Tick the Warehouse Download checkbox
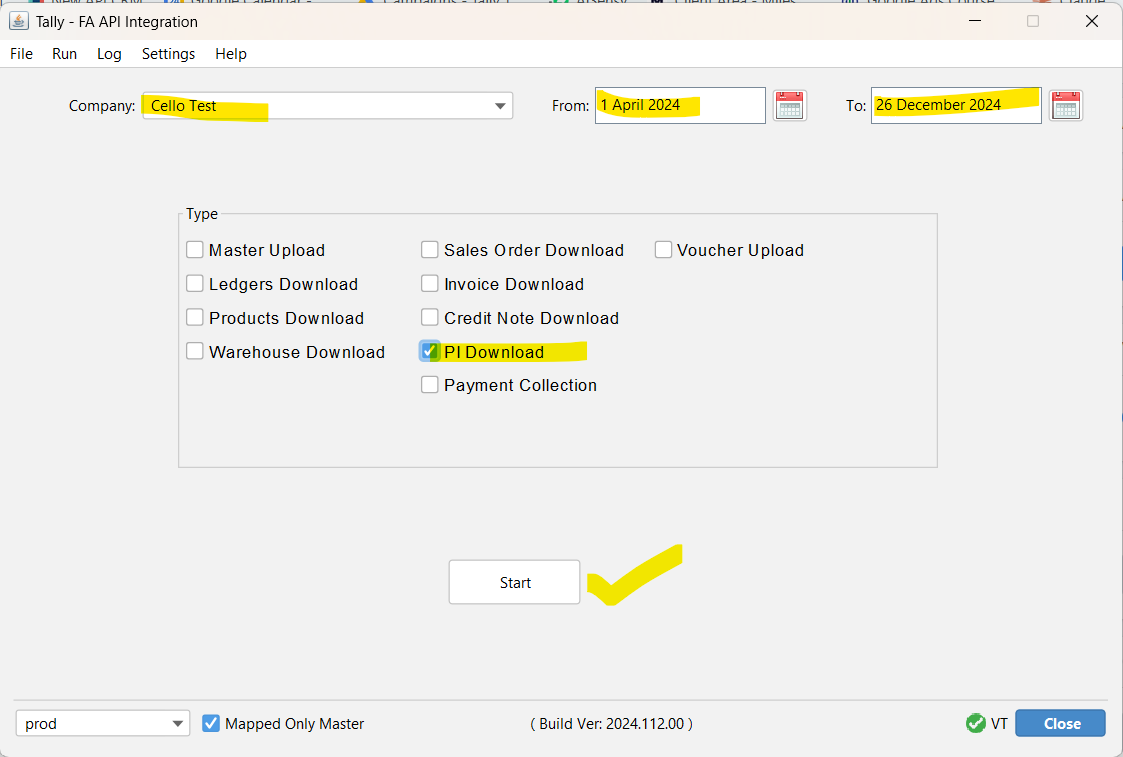Screen dimensions: 1123x757 coord(195,351)
